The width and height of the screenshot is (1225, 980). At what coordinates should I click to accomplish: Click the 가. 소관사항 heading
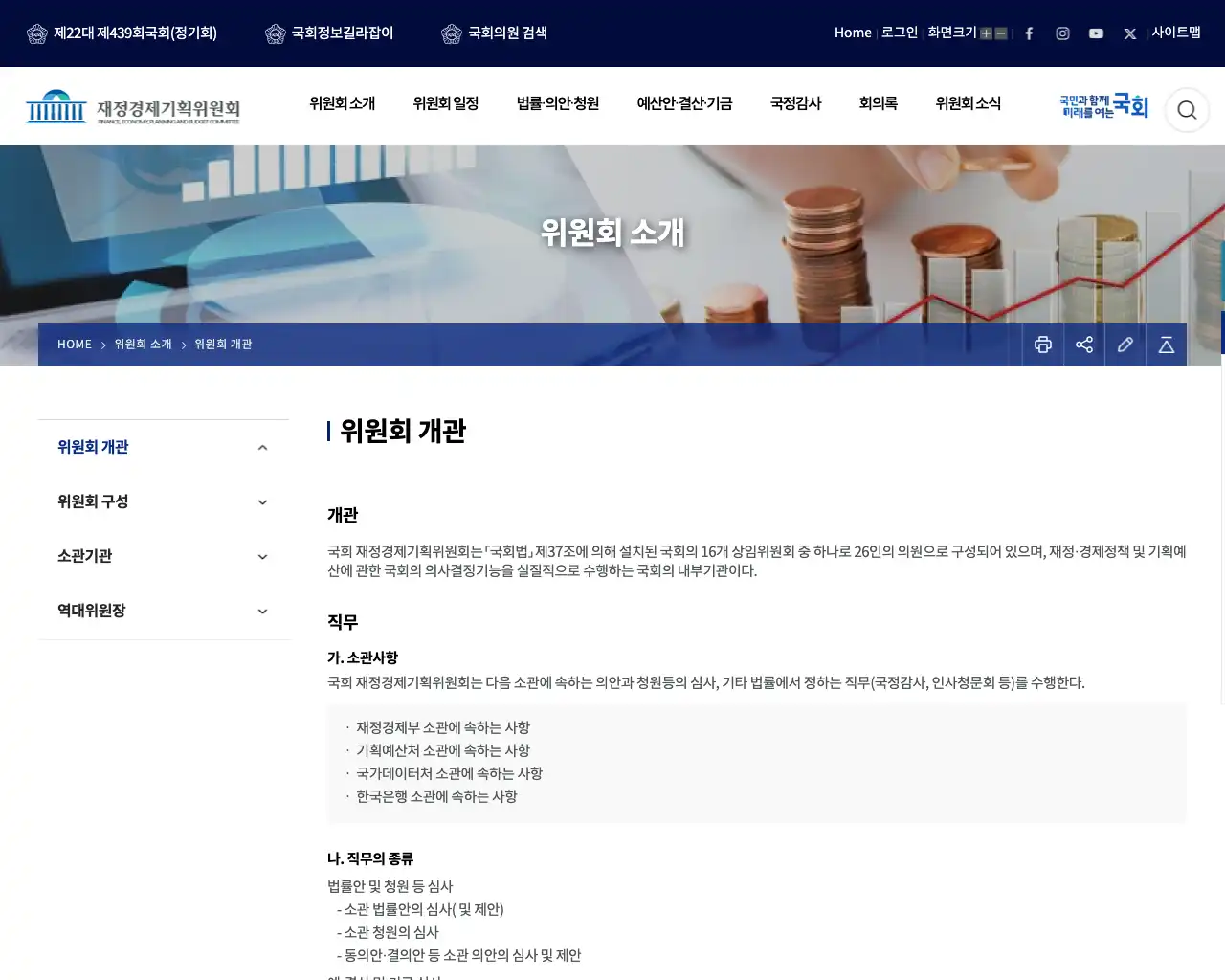coord(363,657)
